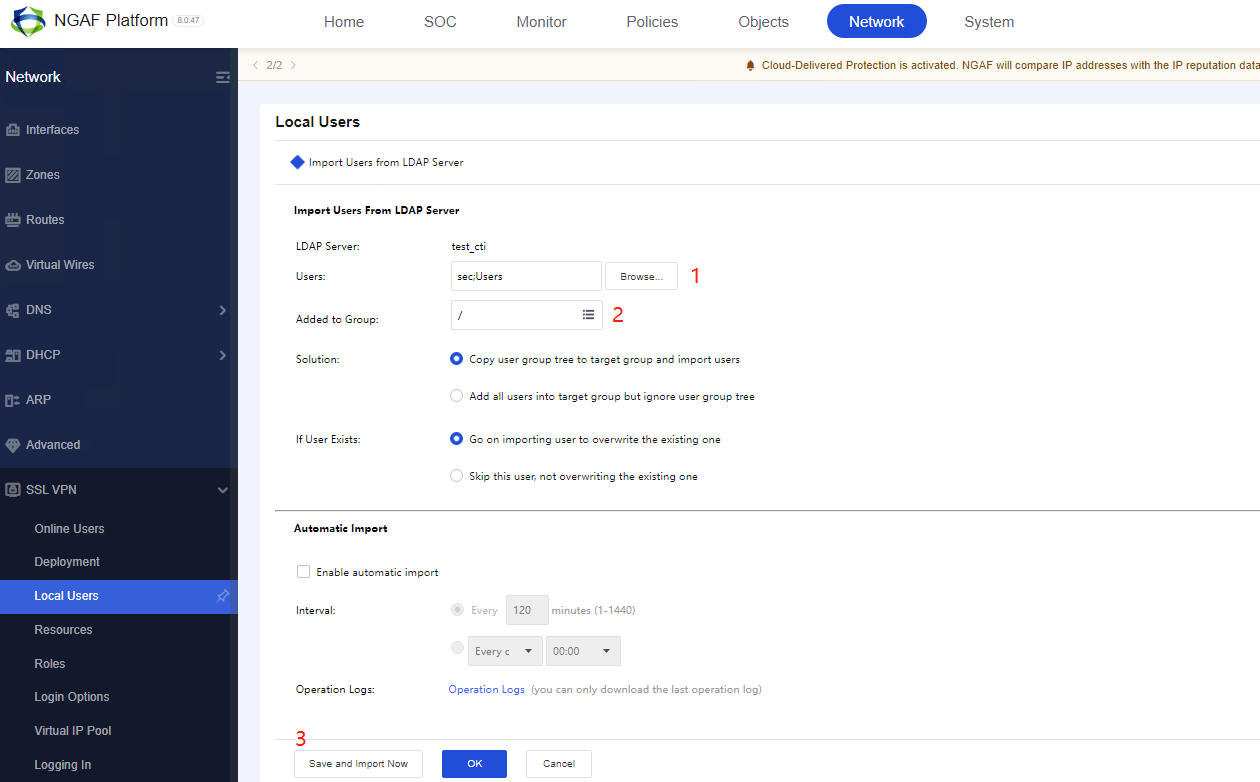The height and width of the screenshot is (782, 1260).
Task: Open the 00:00 time dropdown
Action: tap(582, 651)
